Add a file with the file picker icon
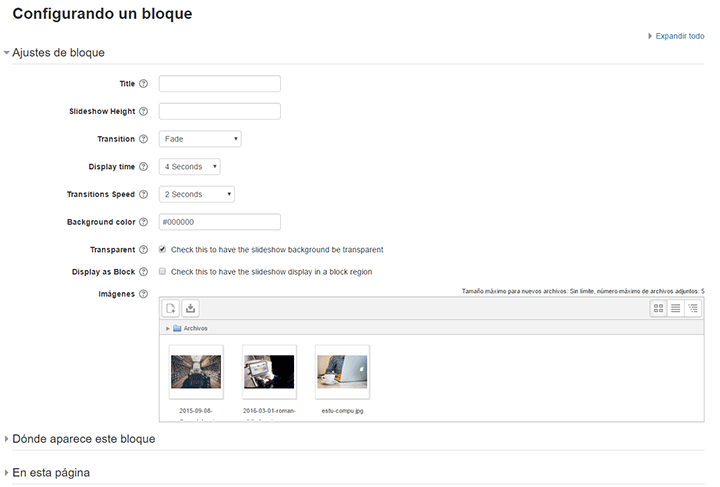This screenshot has height=487, width=720. pos(171,308)
